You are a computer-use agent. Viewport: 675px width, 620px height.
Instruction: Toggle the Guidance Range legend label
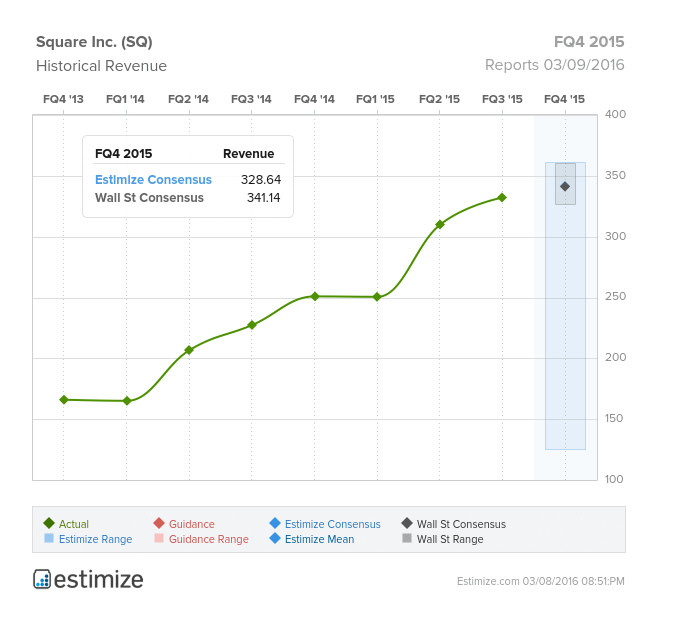[x=209, y=539]
